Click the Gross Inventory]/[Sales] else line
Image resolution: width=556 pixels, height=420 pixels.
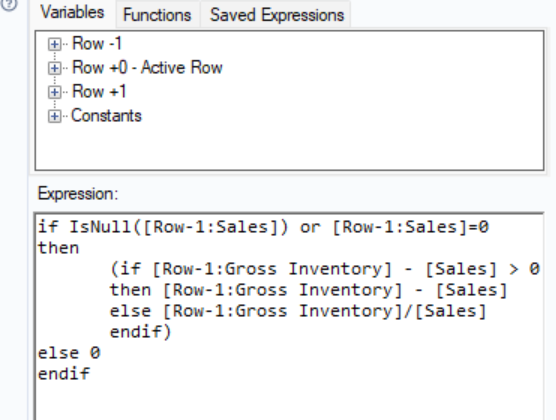coord(298,311)
